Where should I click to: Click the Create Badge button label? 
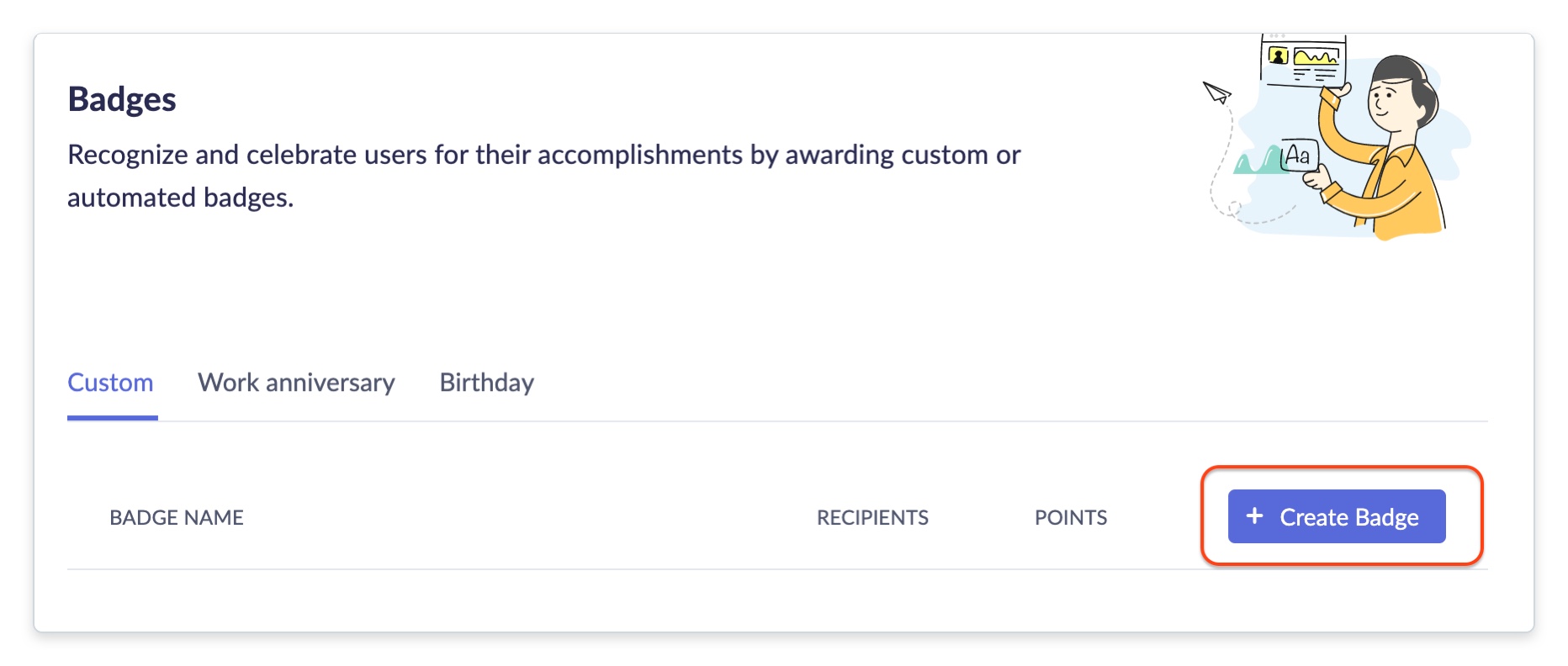pos(1349,517)
